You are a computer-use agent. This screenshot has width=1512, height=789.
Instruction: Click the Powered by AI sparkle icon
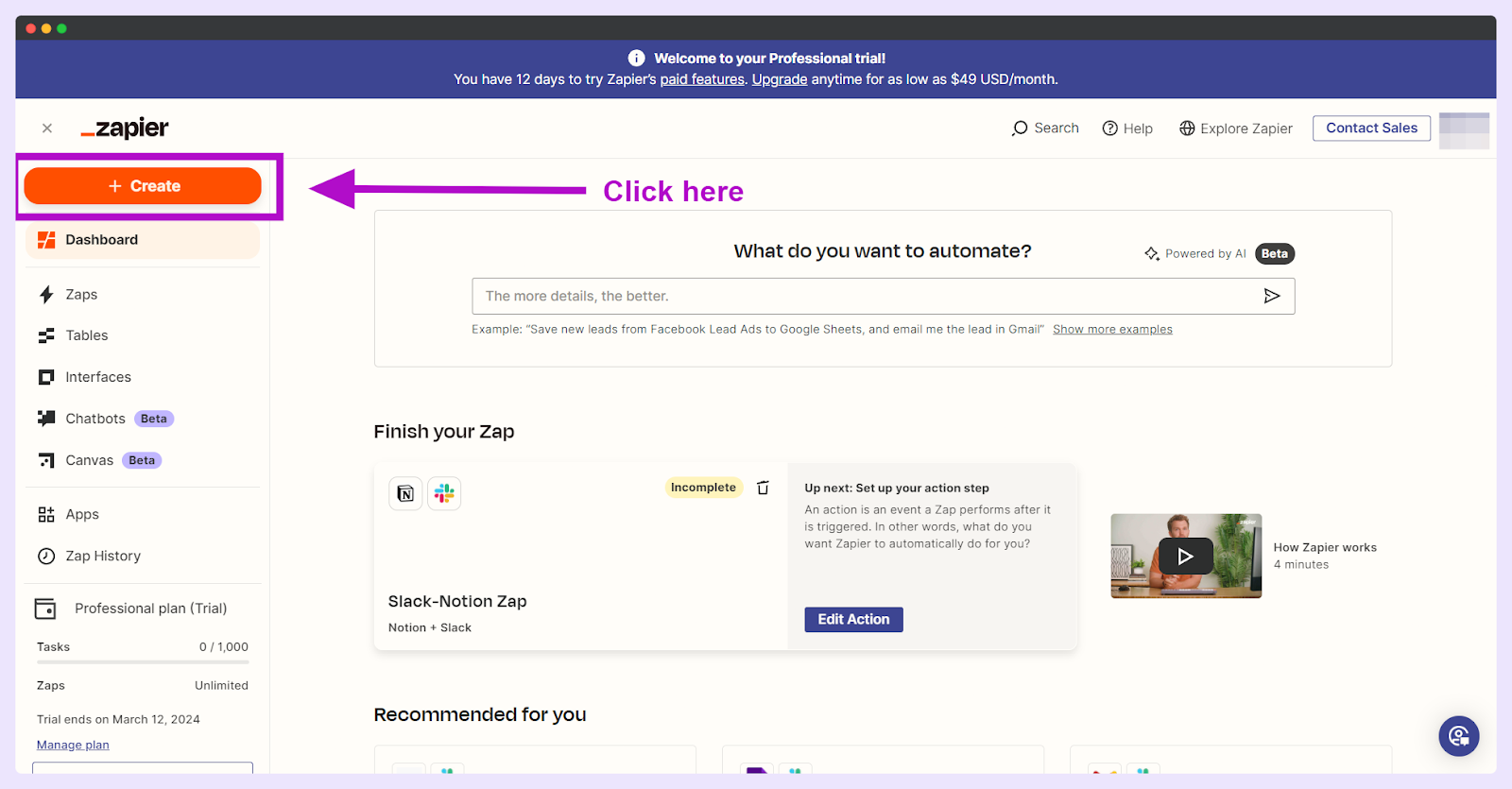coord(1152,253)
